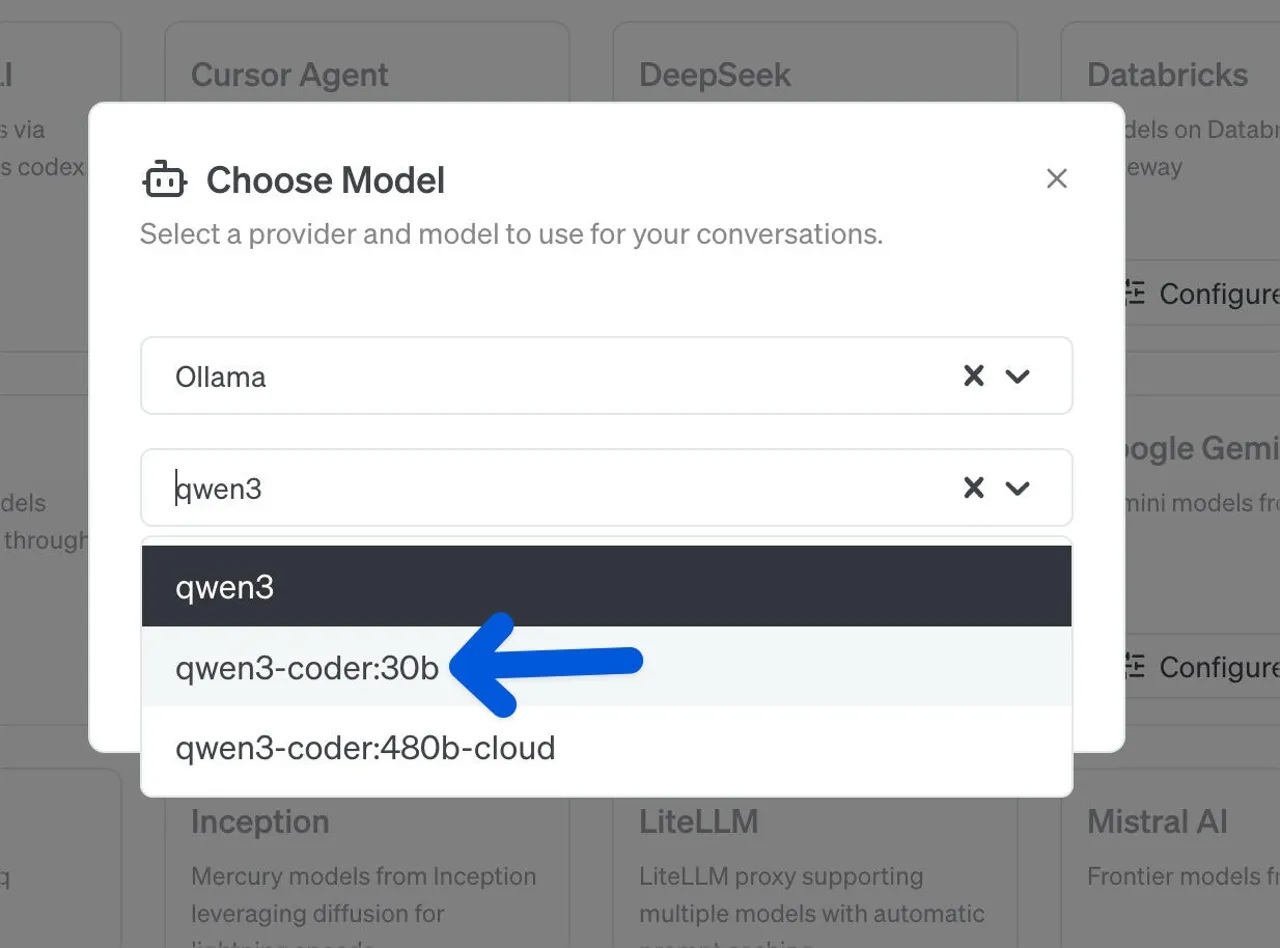Click the Configure sliders icon near Databricks
The image size is (1280, 948).
click(1134, 293)
